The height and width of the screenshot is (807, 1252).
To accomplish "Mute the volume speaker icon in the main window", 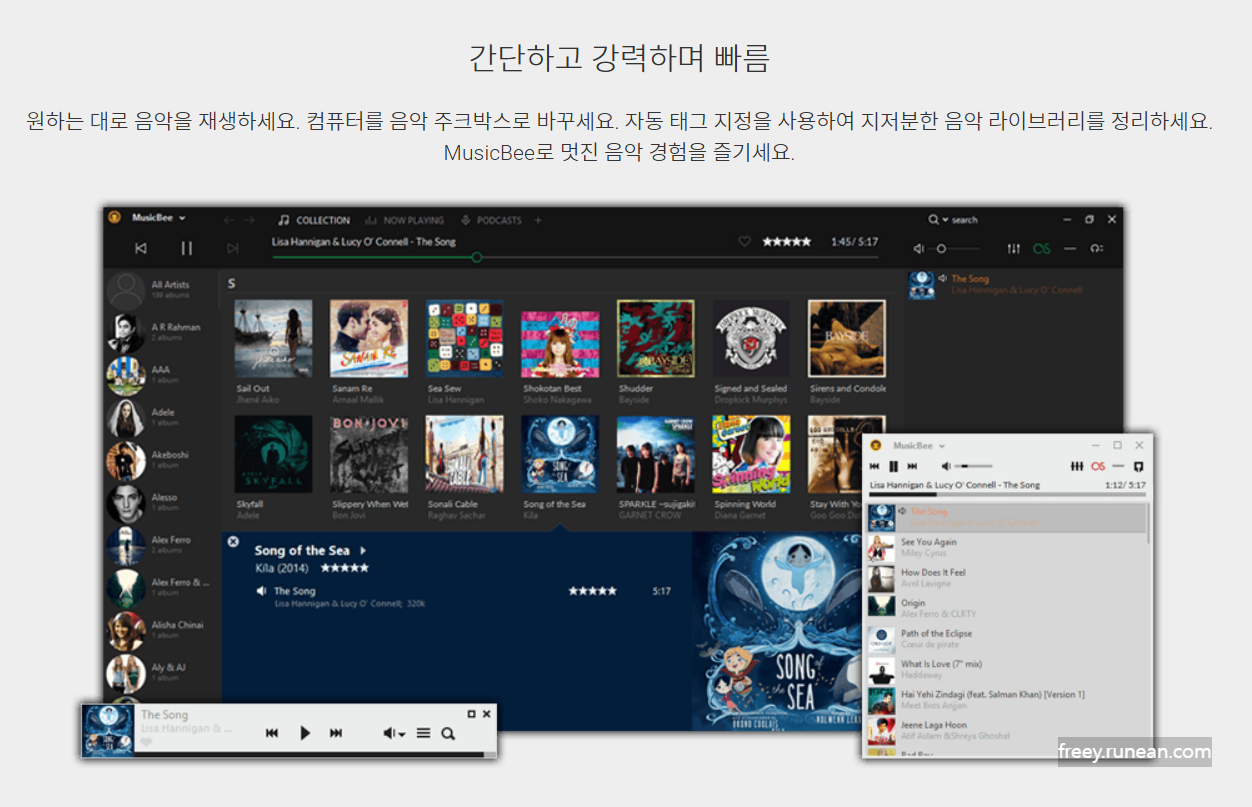I will [921, 248].
